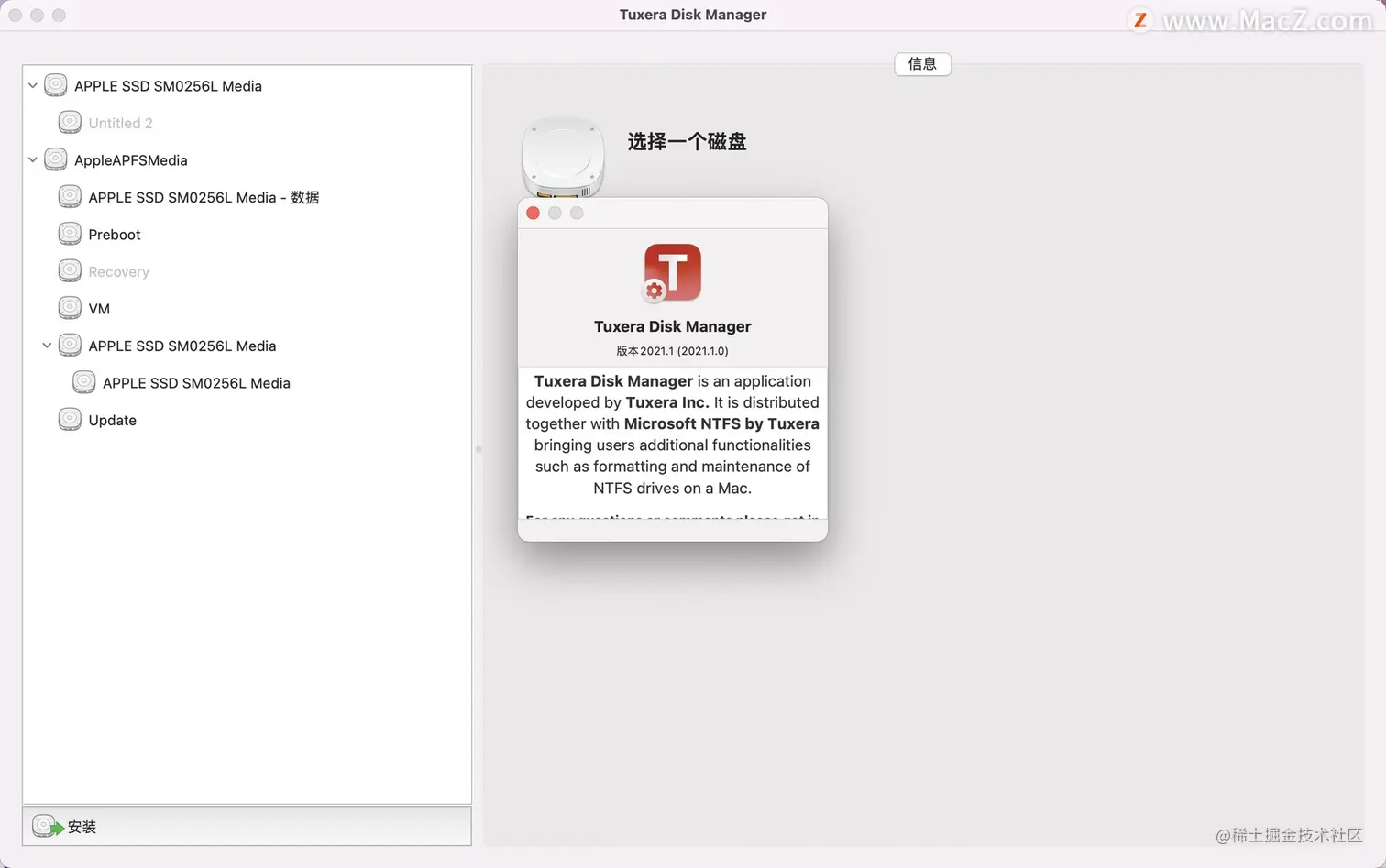
Task: Click the Tuxera Disk Manager name in About dialog
Action: 672,326
